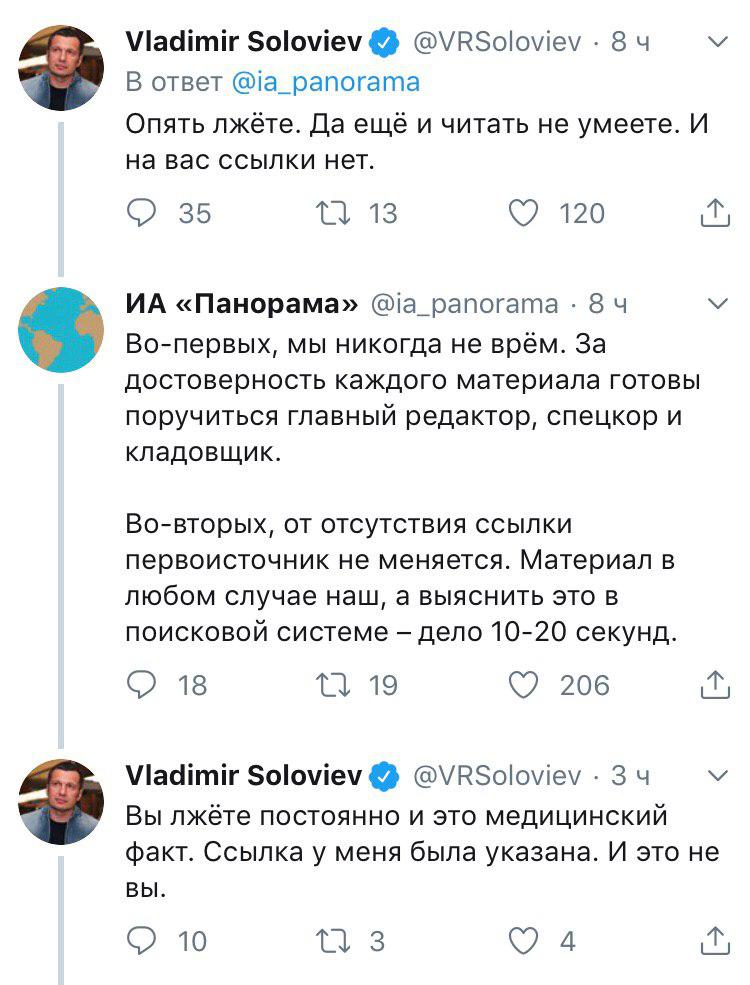Open ИА «Панорама» profile name
750x985 pixels.
click(243, 304)
